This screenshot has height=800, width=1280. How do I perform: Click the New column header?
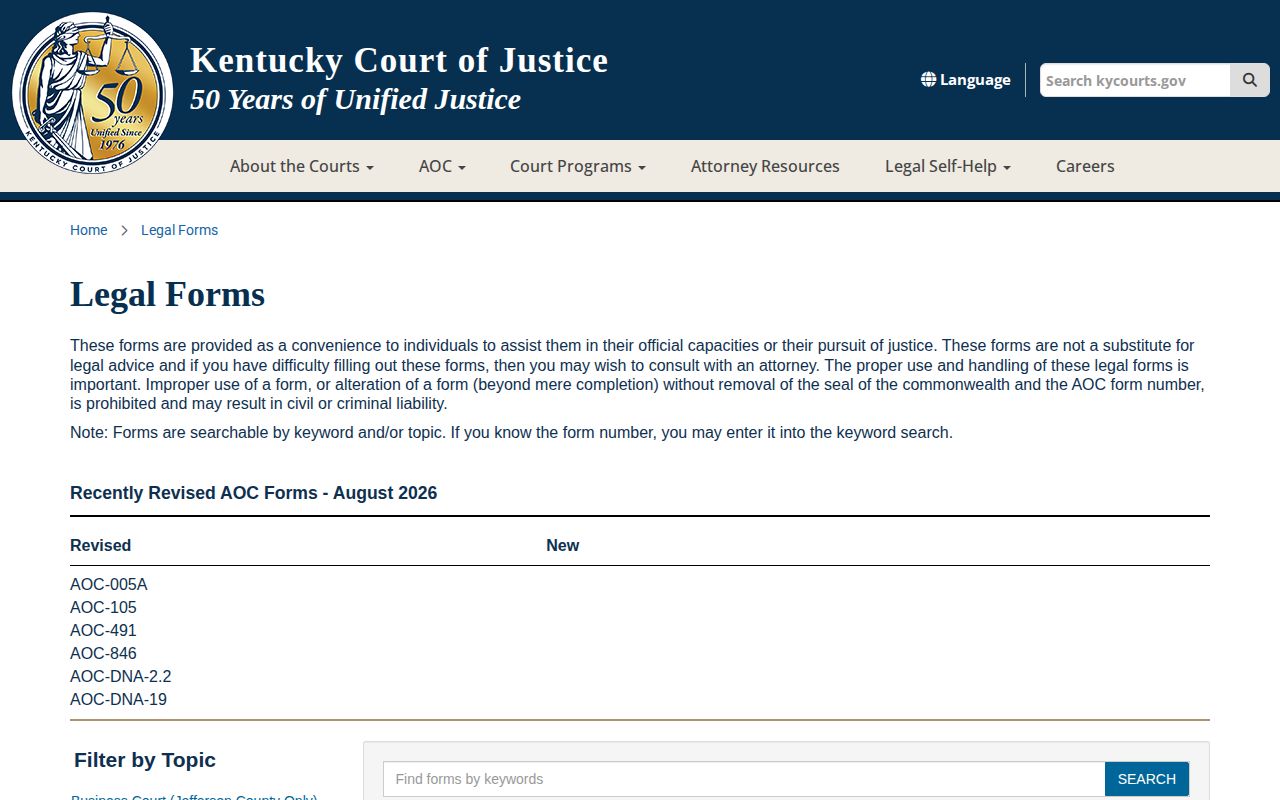click(562, 545)
